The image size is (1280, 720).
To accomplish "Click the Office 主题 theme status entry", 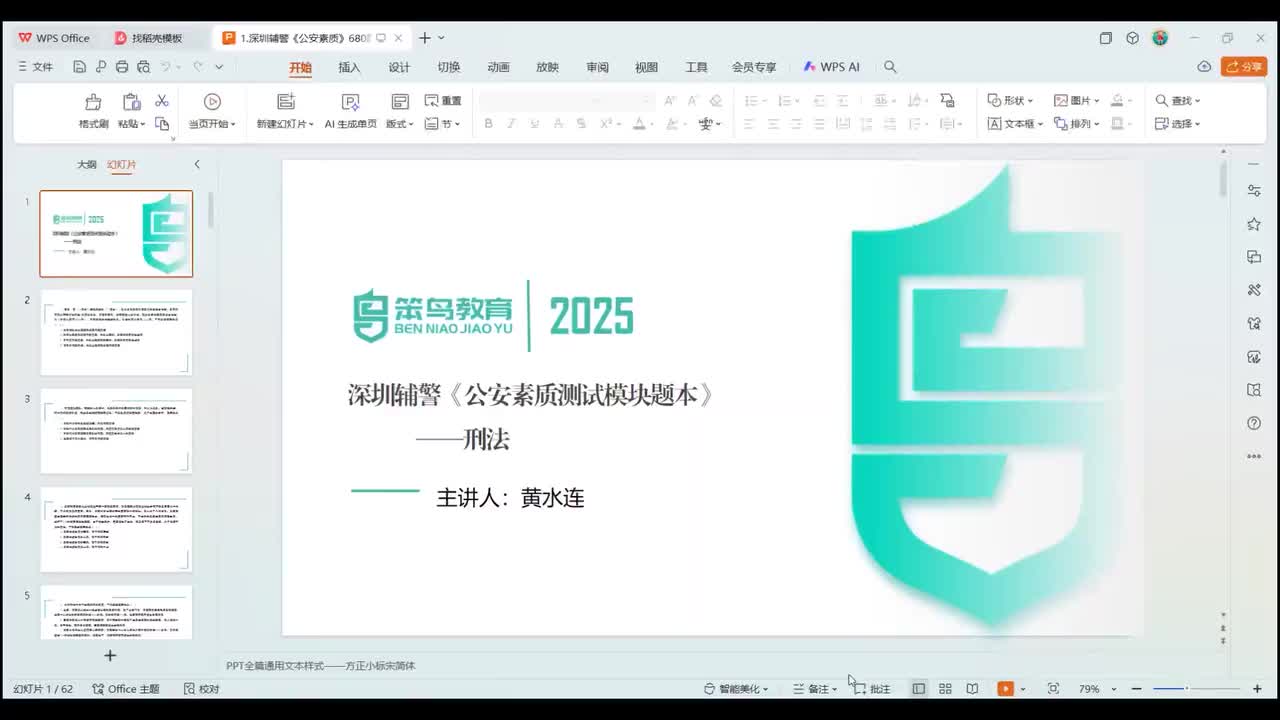I will (x=126, y=689).
